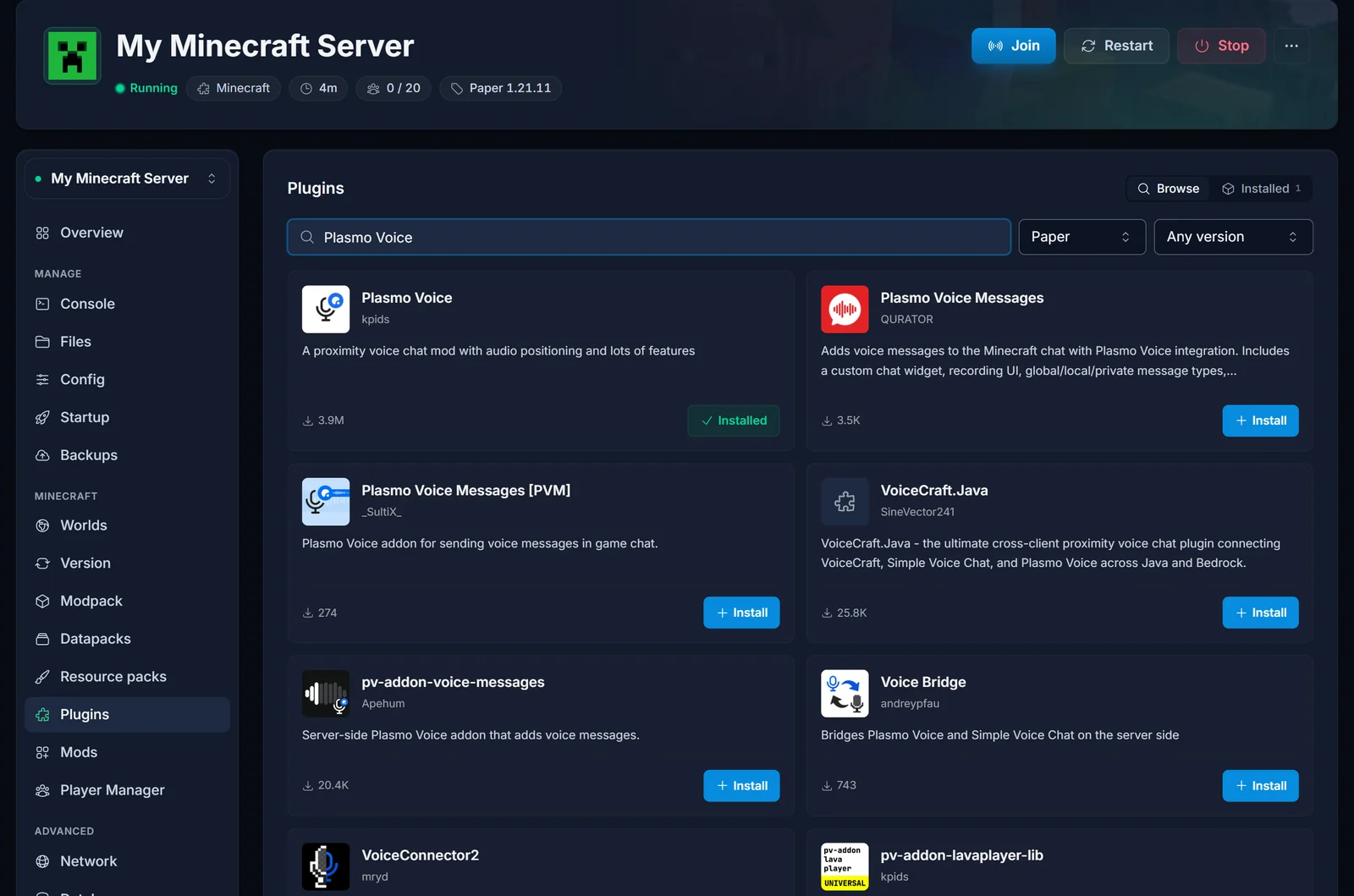Image resolution: width=1354 pixels, height=896 pixels.
Task: Click the Join button
Action: click(x=1013, y=46)
